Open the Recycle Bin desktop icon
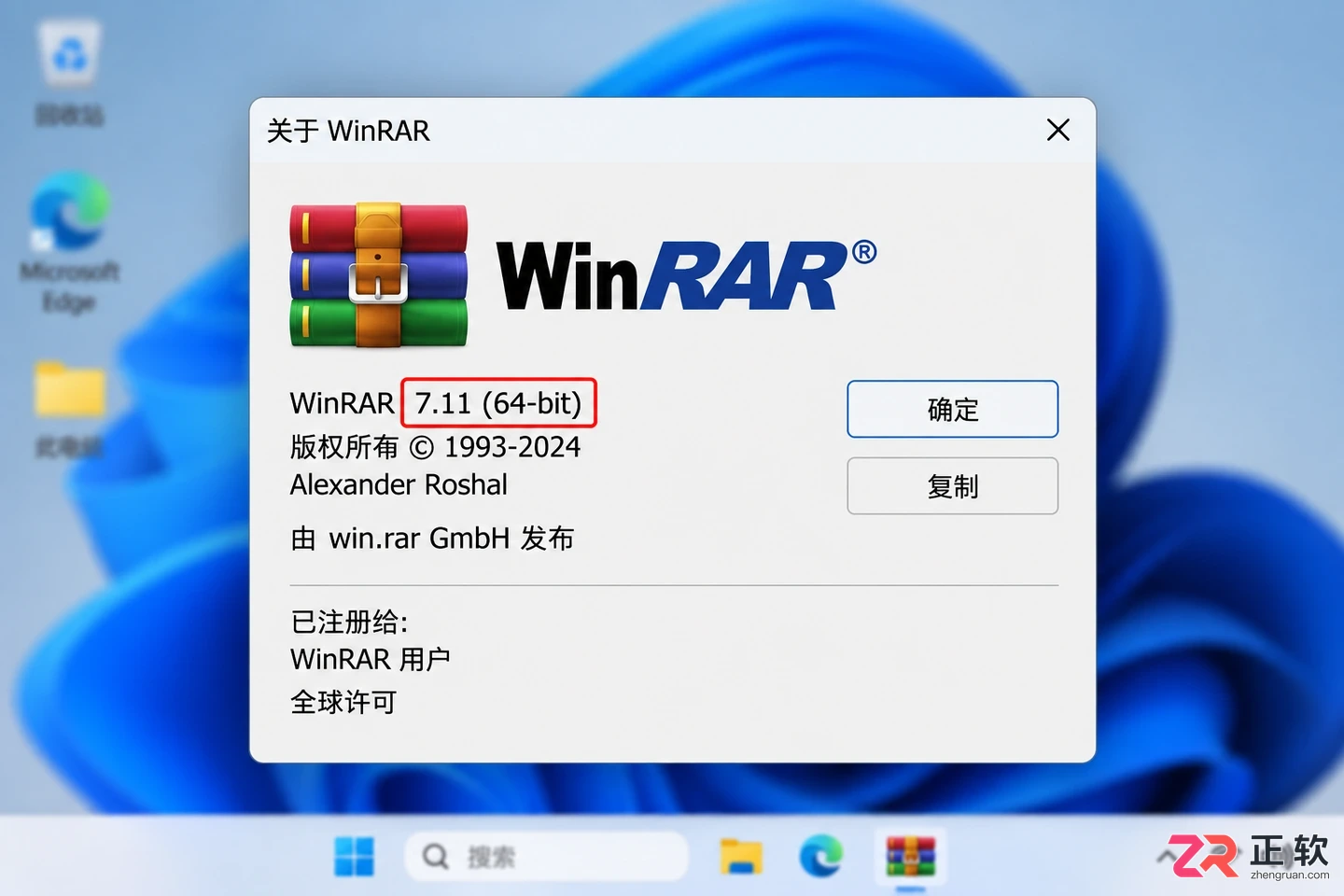Image resolution: width=1344 pixels, height=896 pixels. click(69, 75)
